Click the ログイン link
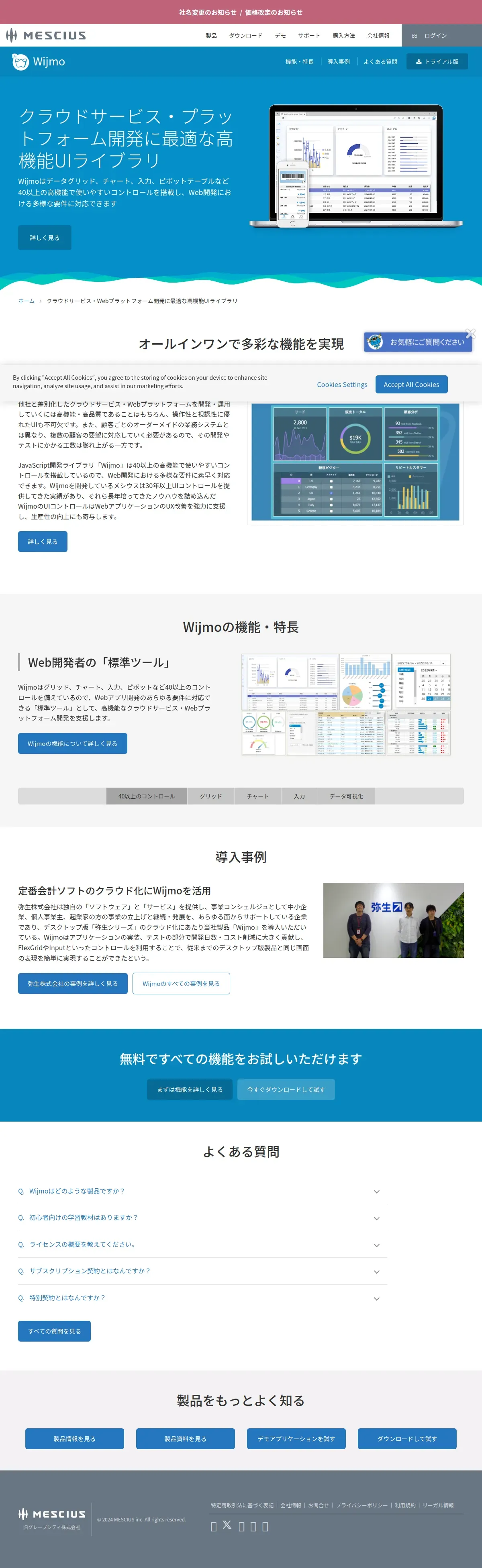Image resolution: width=482 pixels, height=1568 pixels. (x=436, y=36)
